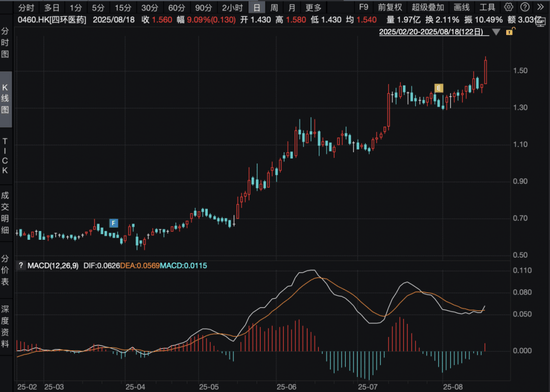
Task: Open the 工具 menu
Action: click(487, 7)
